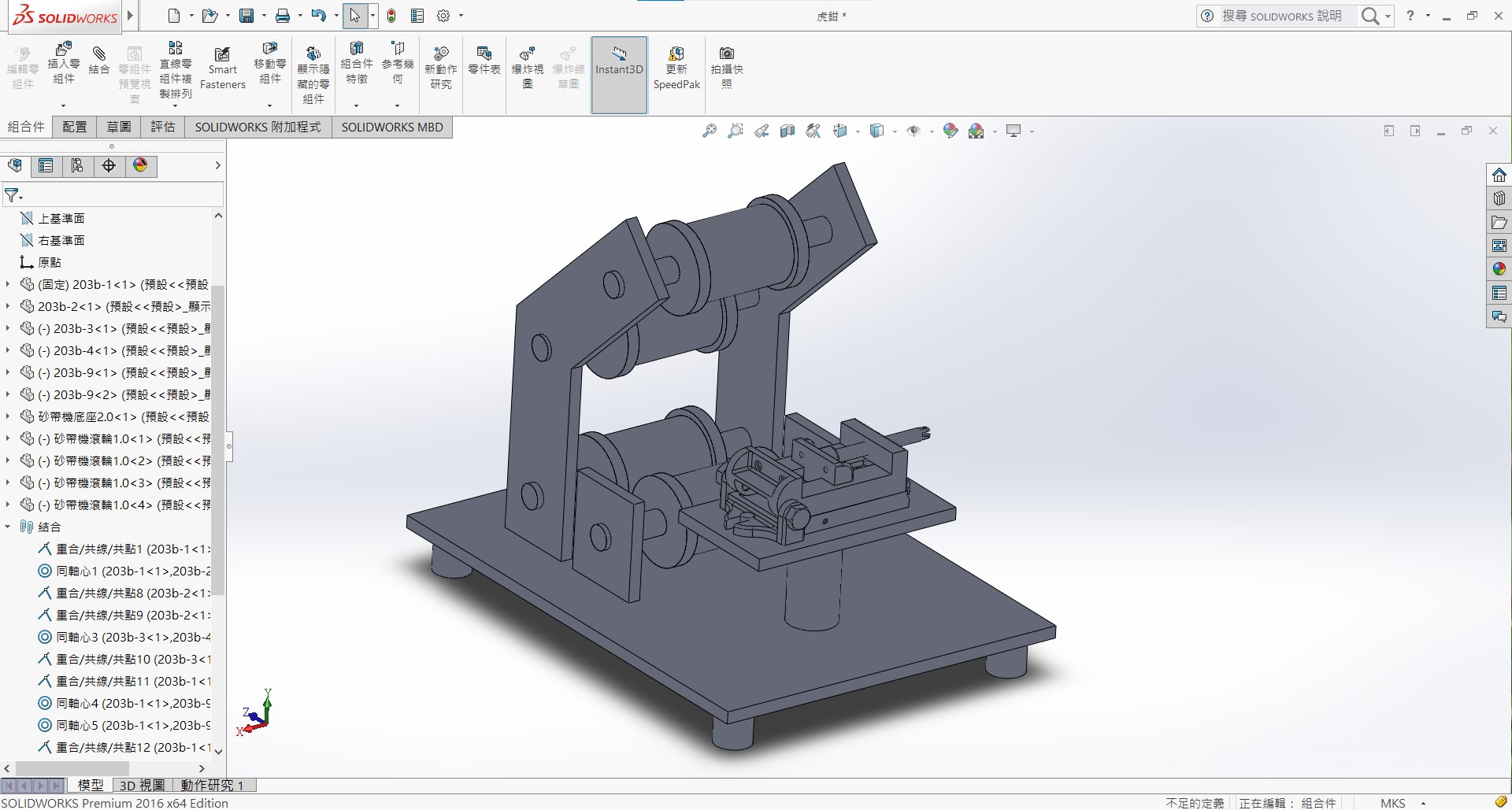Click the MKS unit system status button
Image resolution: width=1512 pixels, height=810 pixels.
[1392, 803]
